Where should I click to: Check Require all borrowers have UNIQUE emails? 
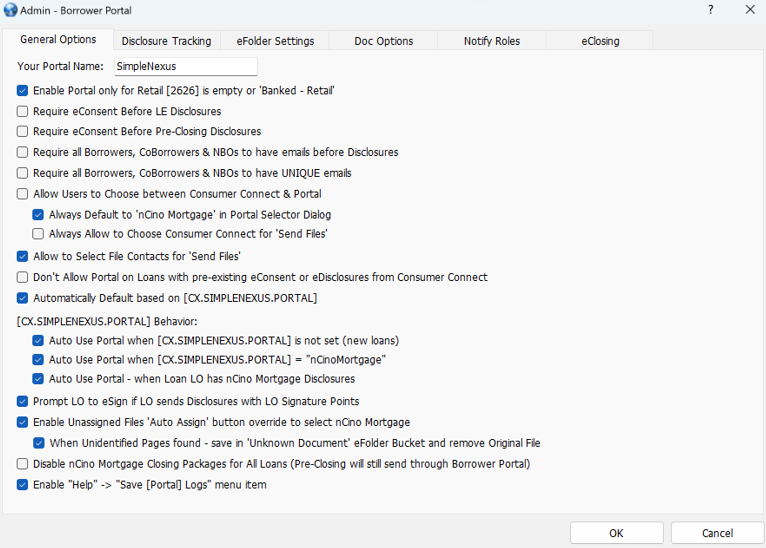[x=22, y=173]
